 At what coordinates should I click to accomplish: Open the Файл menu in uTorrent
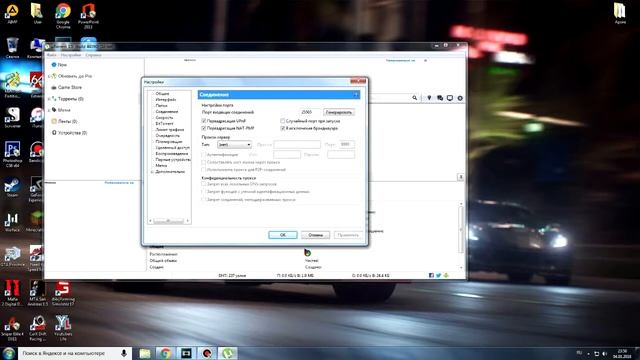(x=51, y=55)
